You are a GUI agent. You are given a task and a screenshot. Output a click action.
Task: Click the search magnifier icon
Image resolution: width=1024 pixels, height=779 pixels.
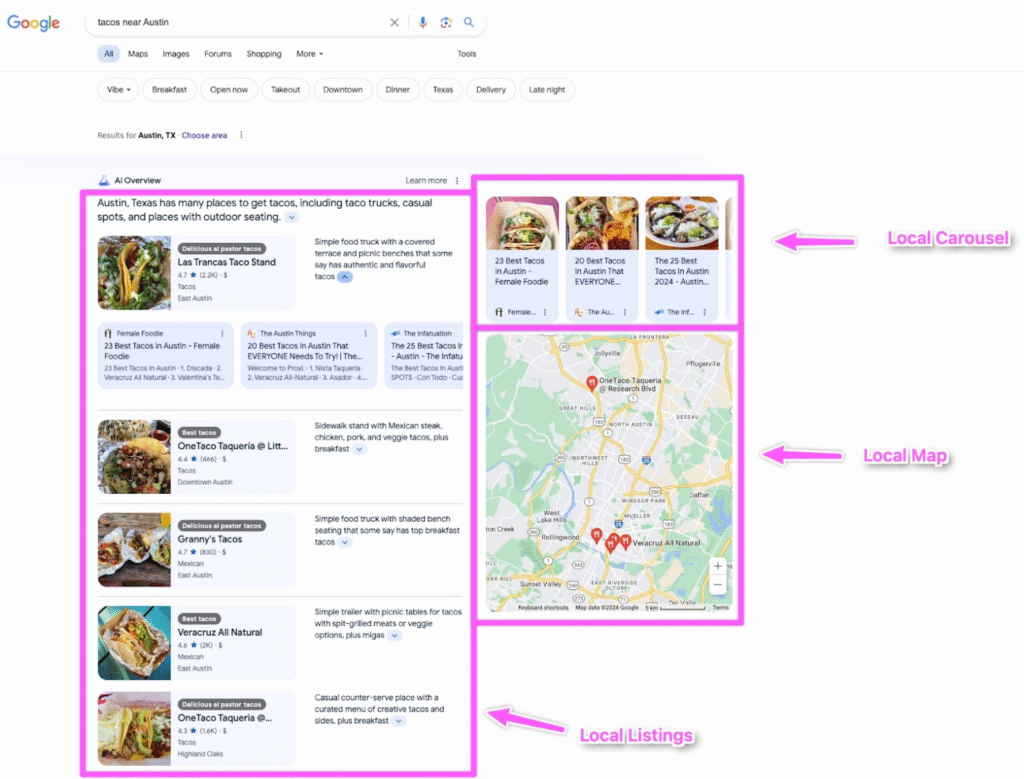point(468,22)
